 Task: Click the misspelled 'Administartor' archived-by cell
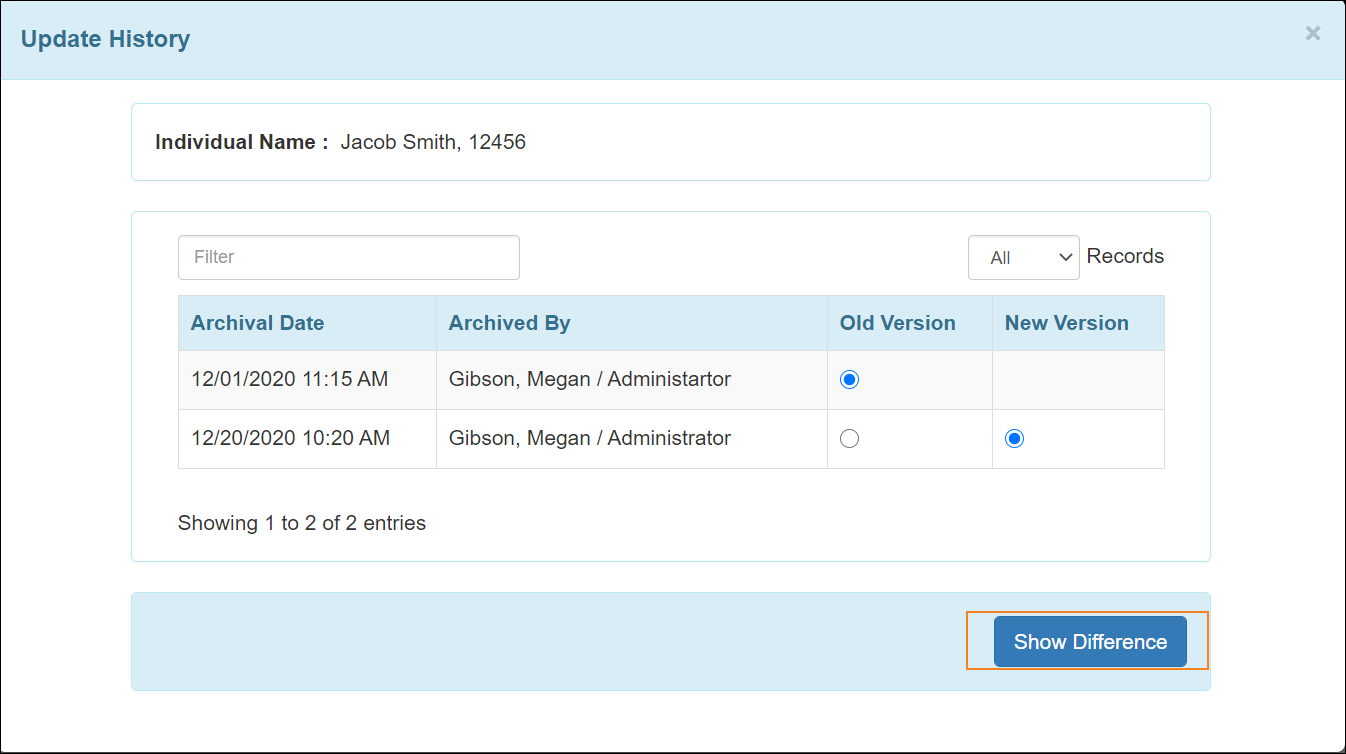(589, 380)
